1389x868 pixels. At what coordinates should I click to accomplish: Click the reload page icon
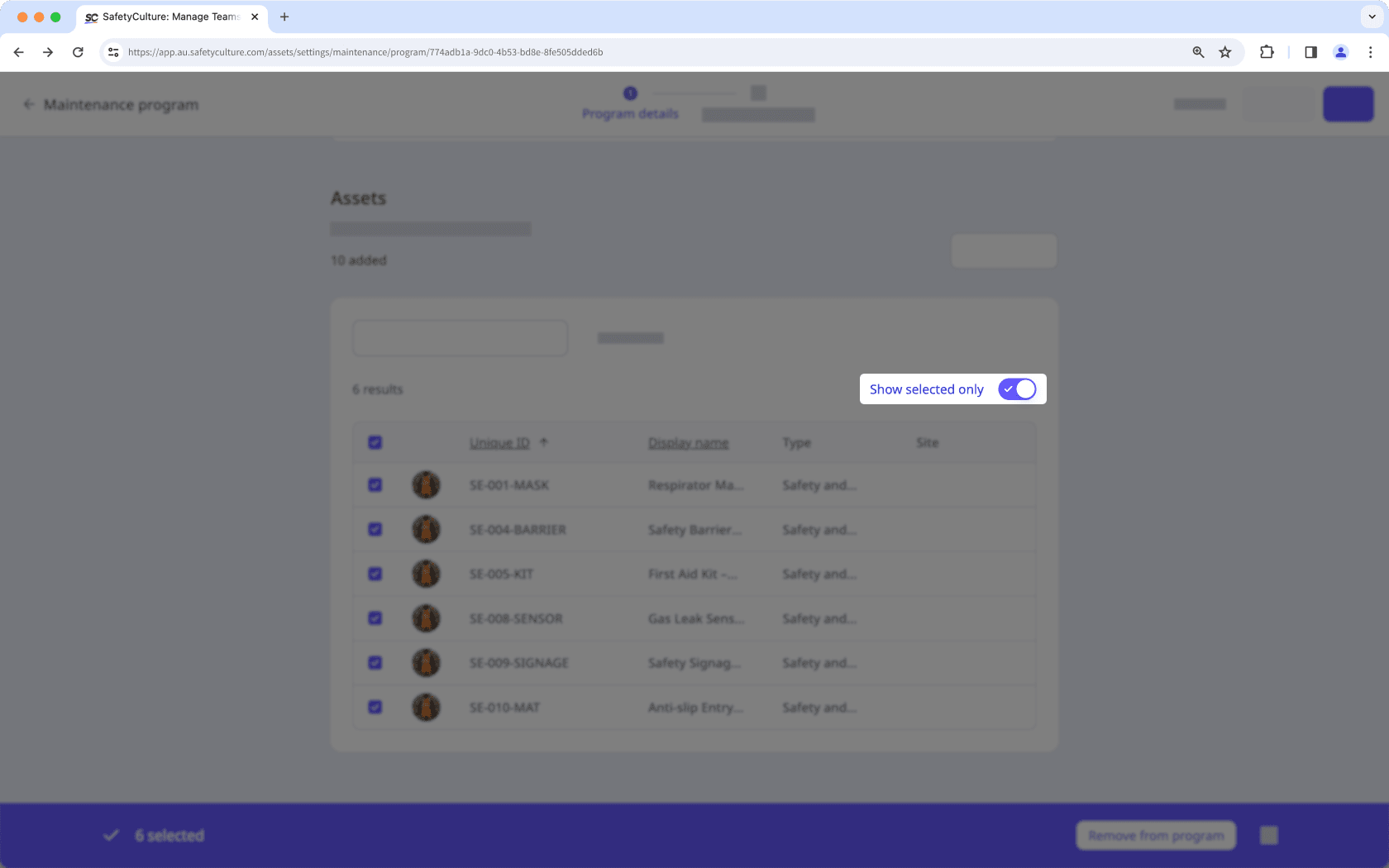[x=78, y=51]
